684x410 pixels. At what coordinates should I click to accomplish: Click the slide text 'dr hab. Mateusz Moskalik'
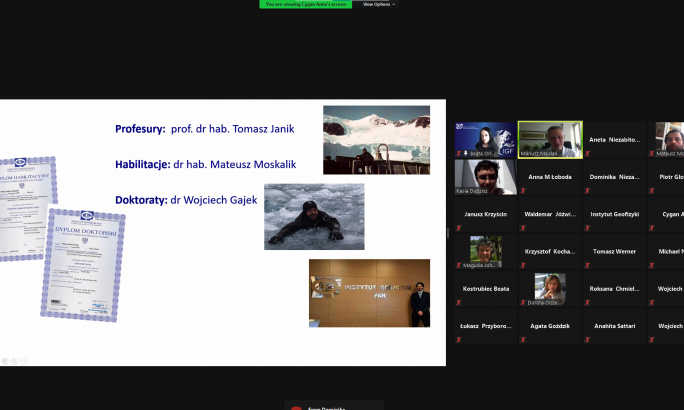(235, 164)
